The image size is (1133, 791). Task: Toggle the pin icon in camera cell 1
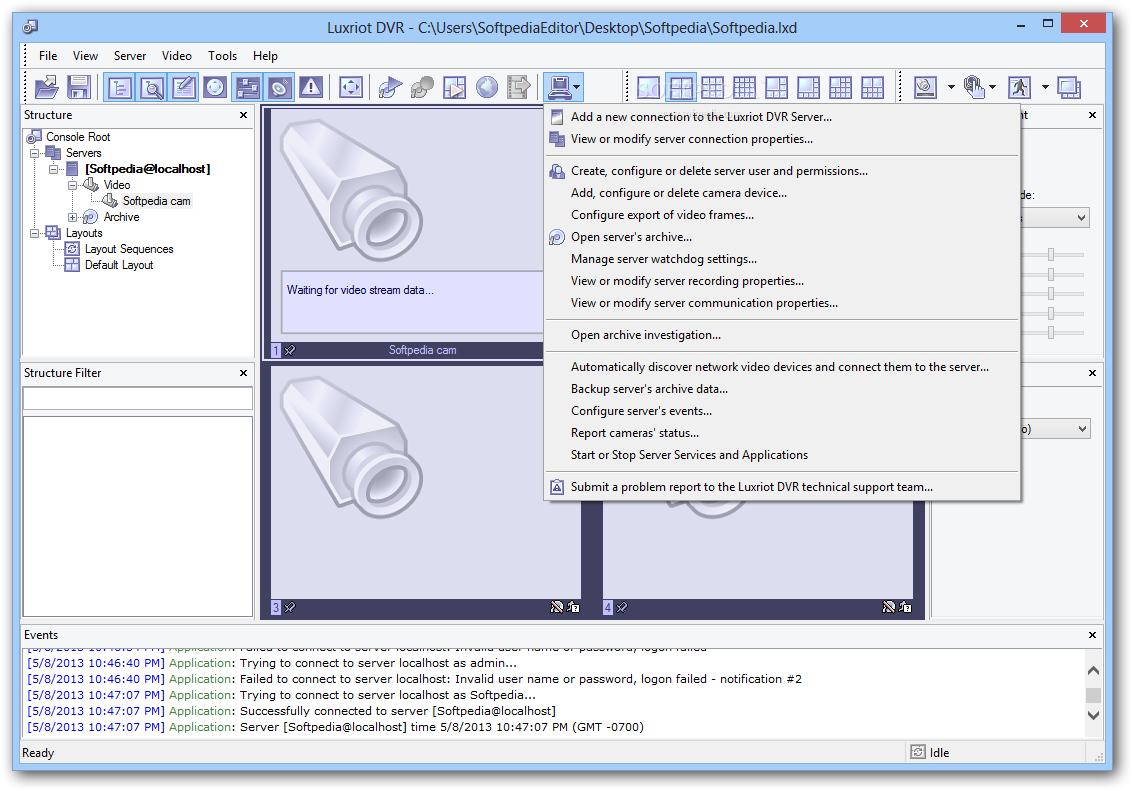tap(290, 350)
